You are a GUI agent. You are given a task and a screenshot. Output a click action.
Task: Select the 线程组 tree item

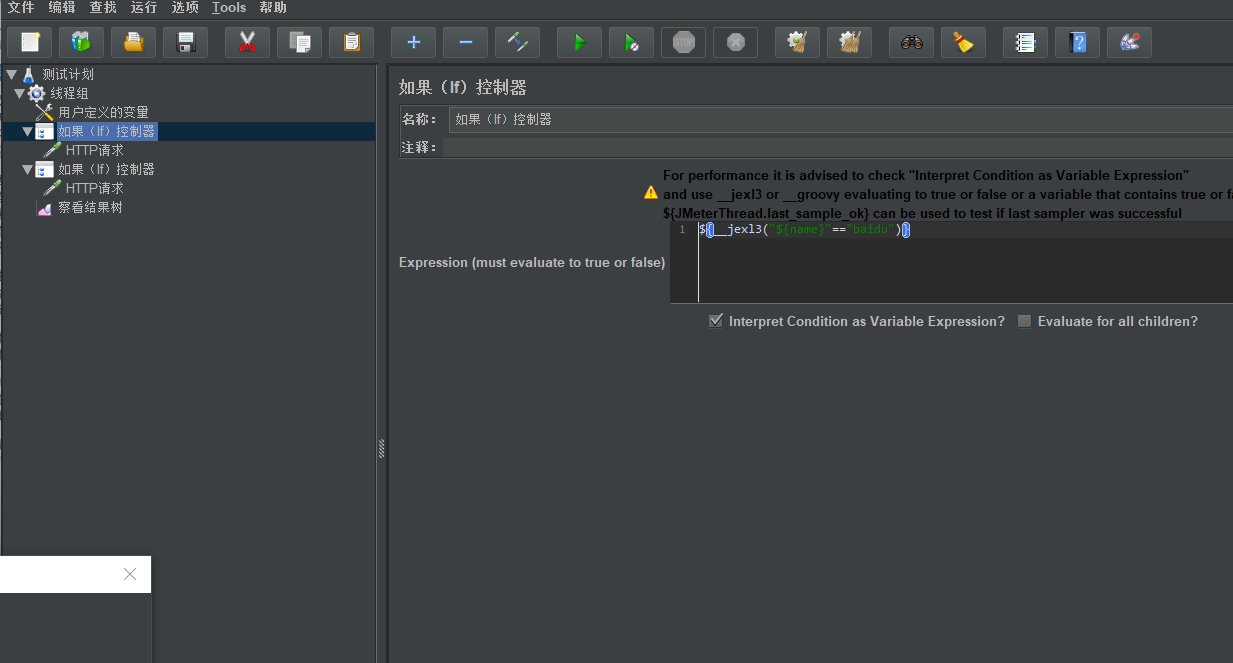70,93
